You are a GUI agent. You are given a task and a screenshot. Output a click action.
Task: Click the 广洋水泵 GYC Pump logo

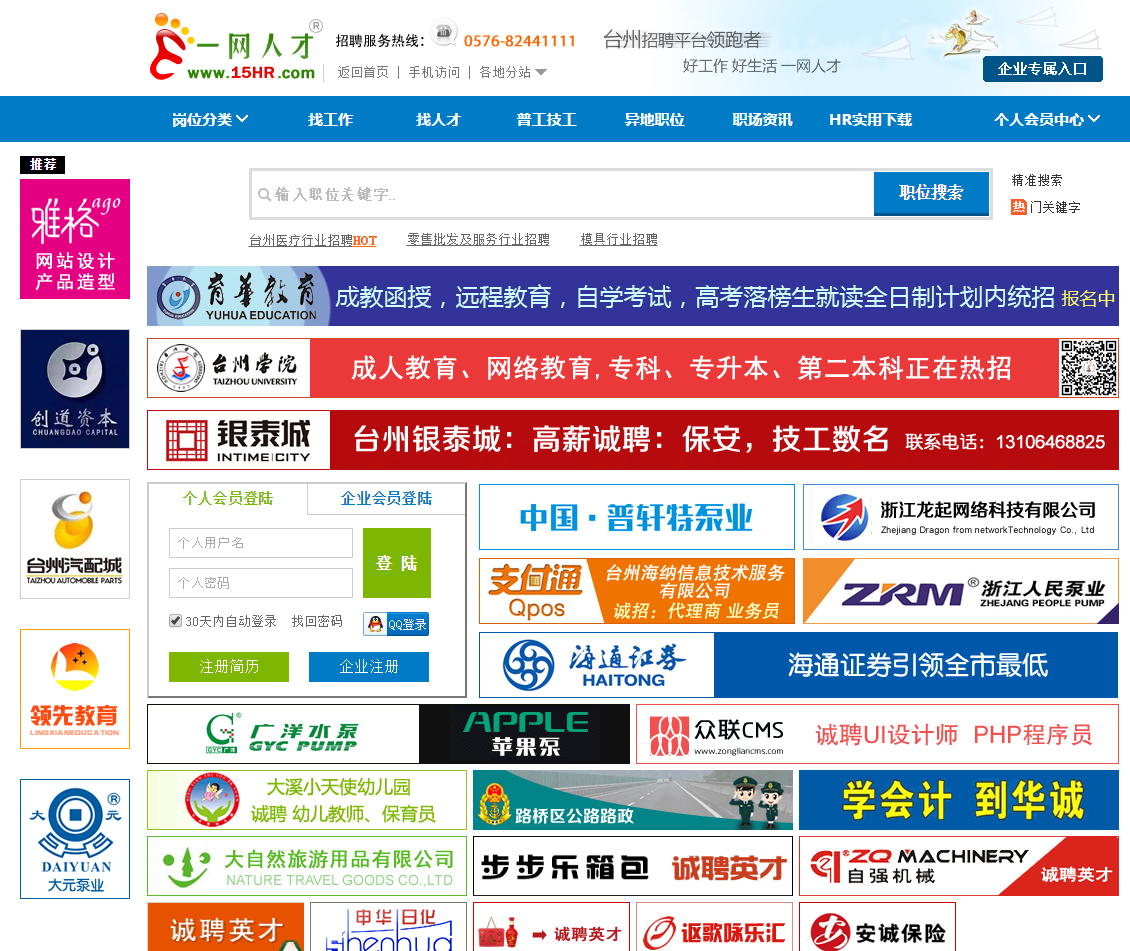pyautogui.click(x=283, y=734)
